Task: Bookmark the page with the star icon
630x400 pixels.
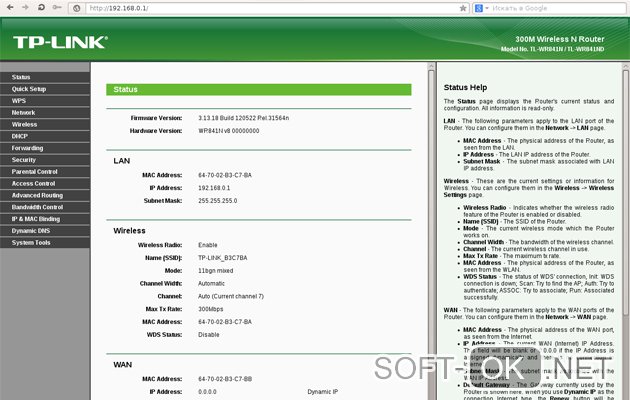Action: click(463, 8)
